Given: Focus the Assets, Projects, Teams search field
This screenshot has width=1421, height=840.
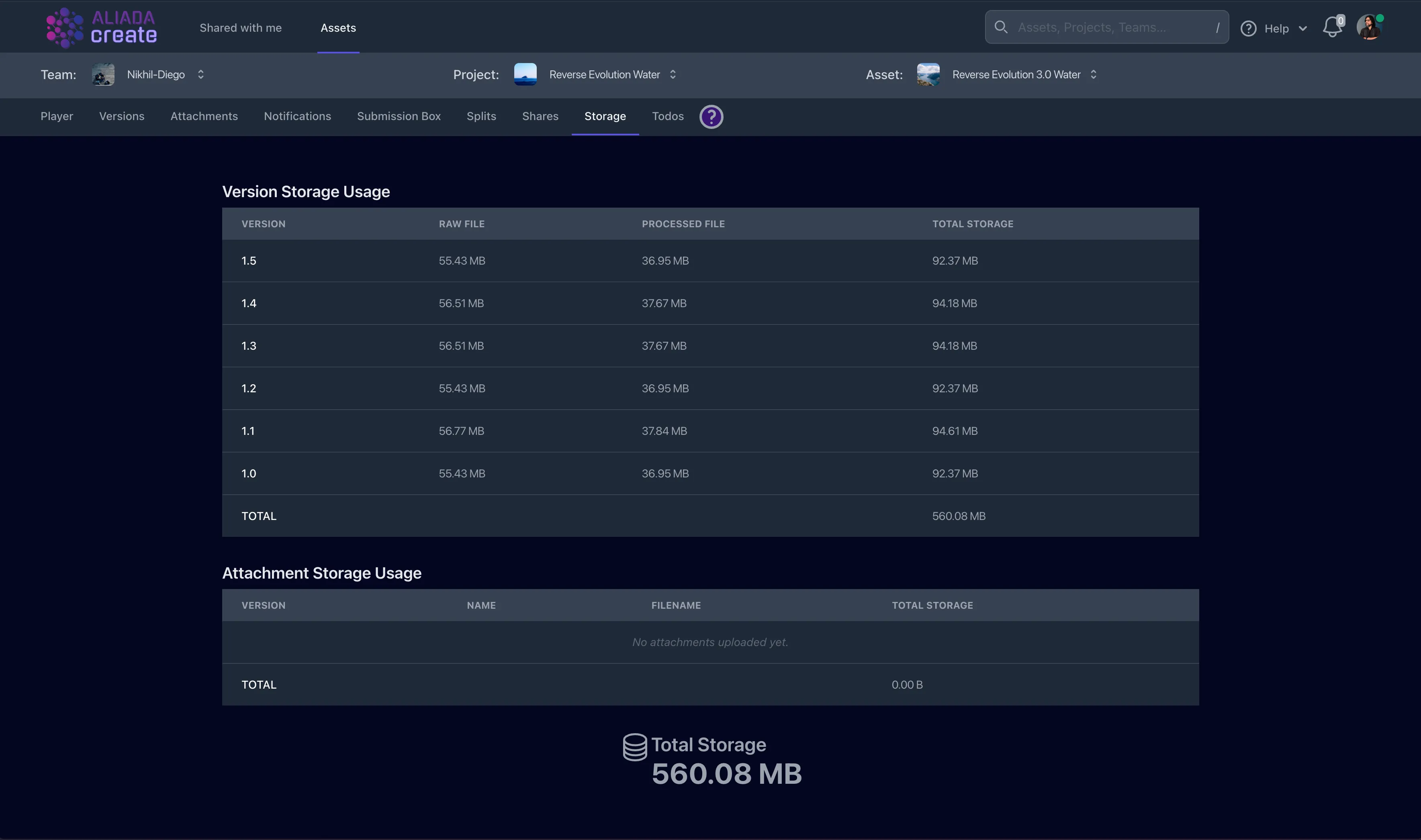Looking at the screenshot, I should pyautogui.click(x=1110, y=27).
